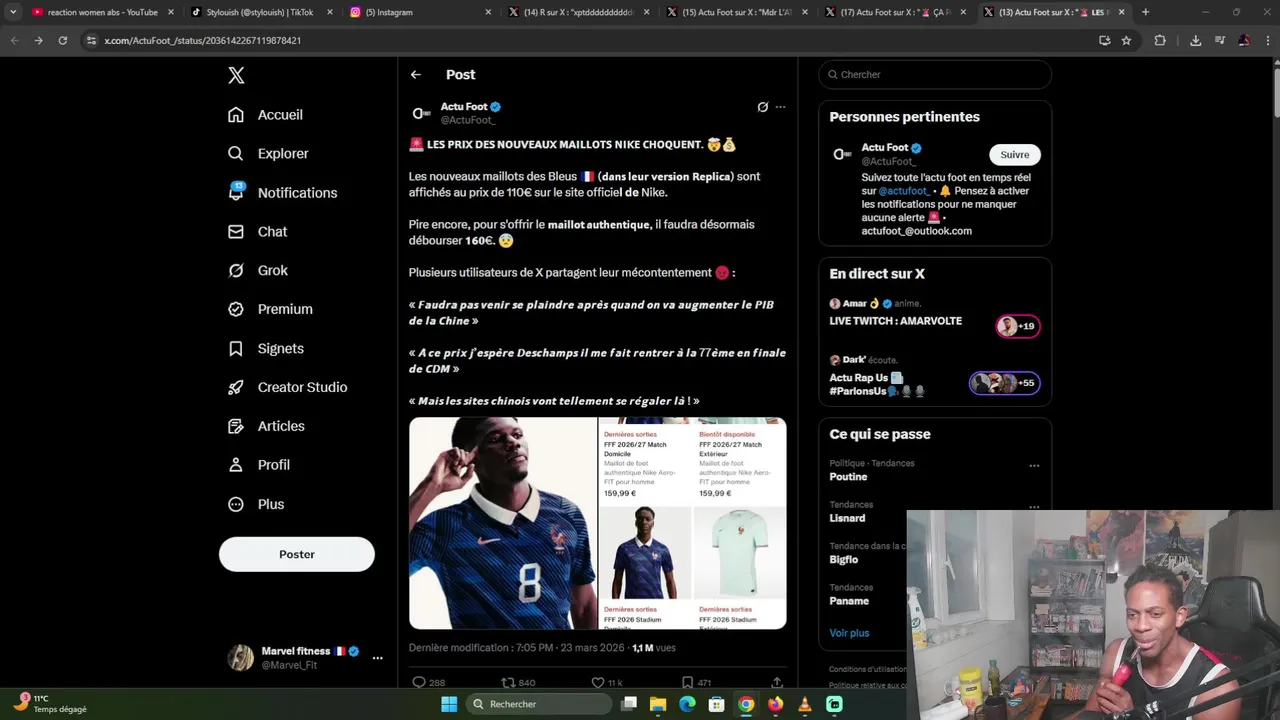Open the post's three-dot more menu
The width and height of the screenshot is (1280, 720).
coord(781,107)
